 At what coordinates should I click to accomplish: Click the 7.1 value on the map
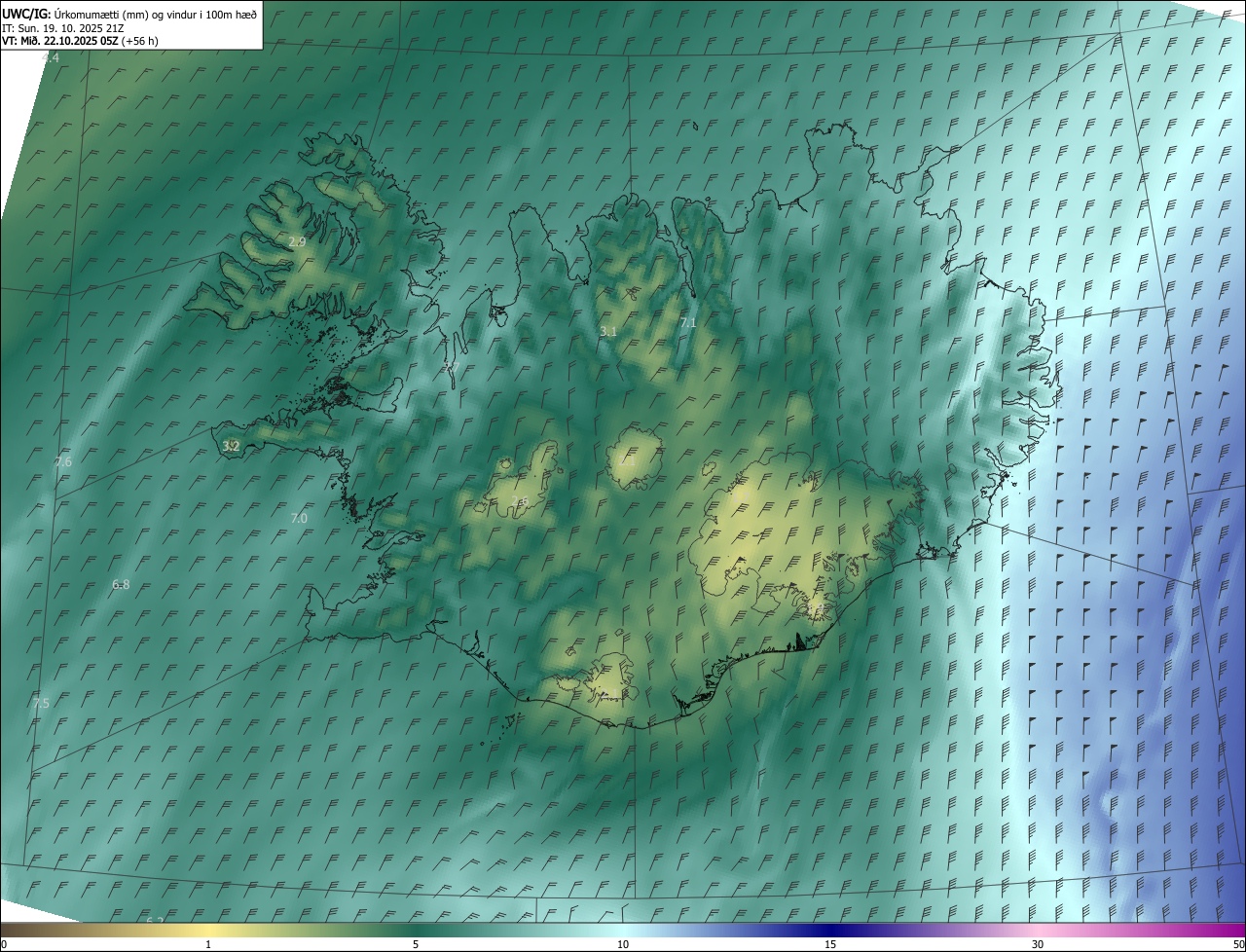point(688,322)
